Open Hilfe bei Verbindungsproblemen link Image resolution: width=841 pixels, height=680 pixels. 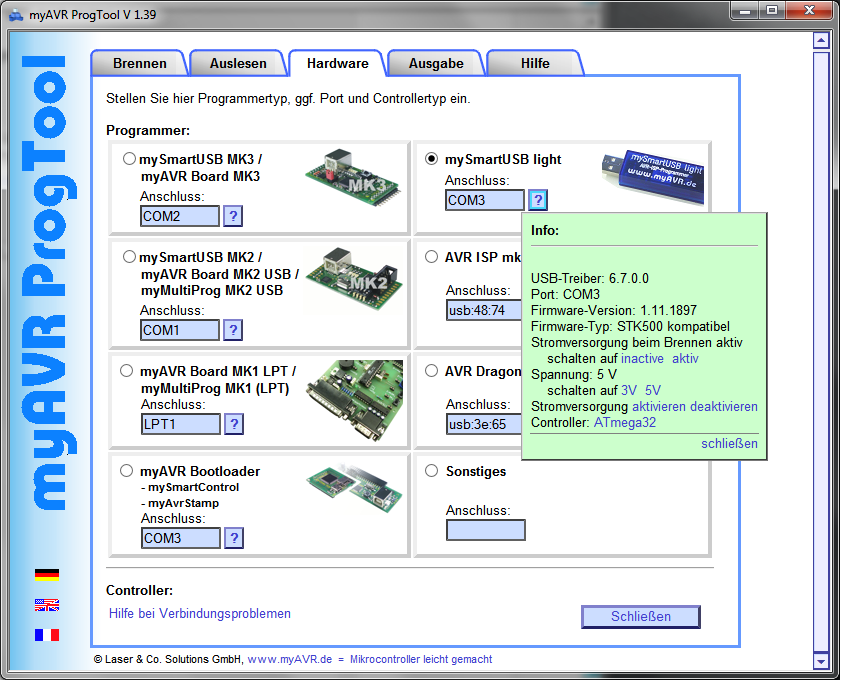tap(200, 614)
